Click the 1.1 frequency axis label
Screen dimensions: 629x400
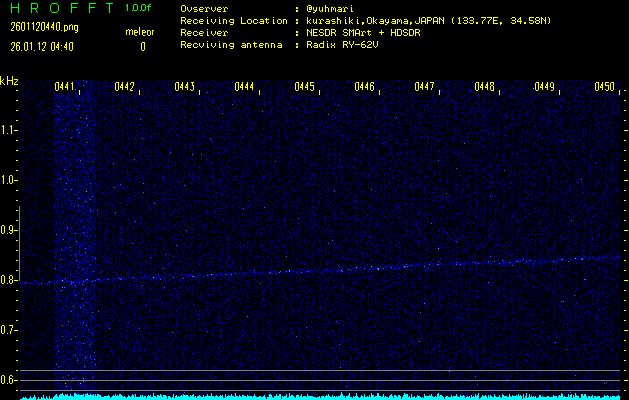click(9, 130)
